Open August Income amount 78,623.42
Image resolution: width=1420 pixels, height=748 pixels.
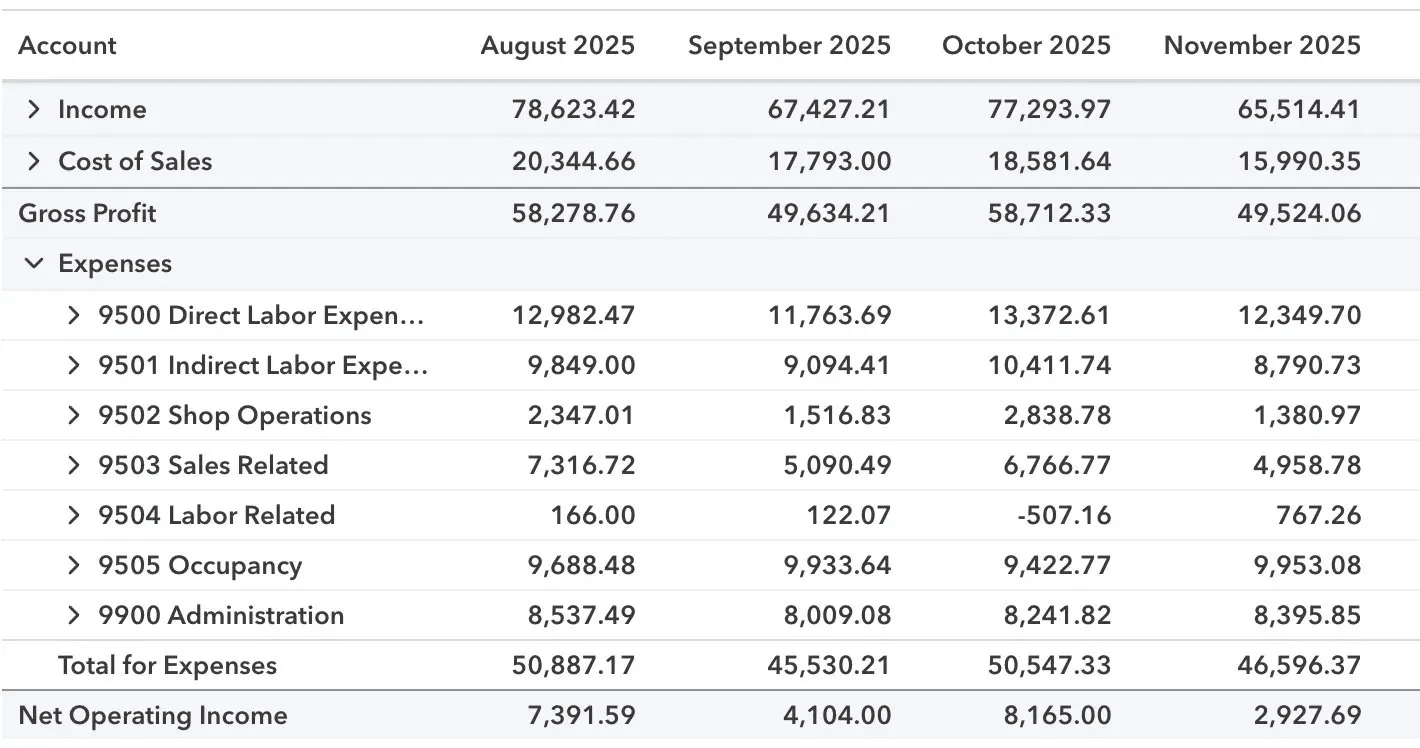coord(573,110)
